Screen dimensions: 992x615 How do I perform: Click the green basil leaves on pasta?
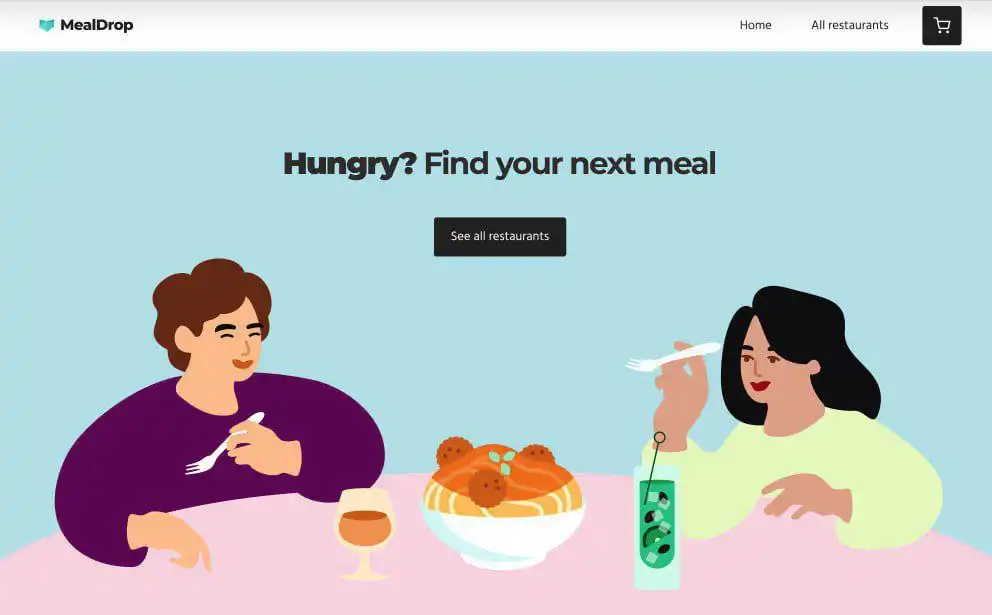502,461
